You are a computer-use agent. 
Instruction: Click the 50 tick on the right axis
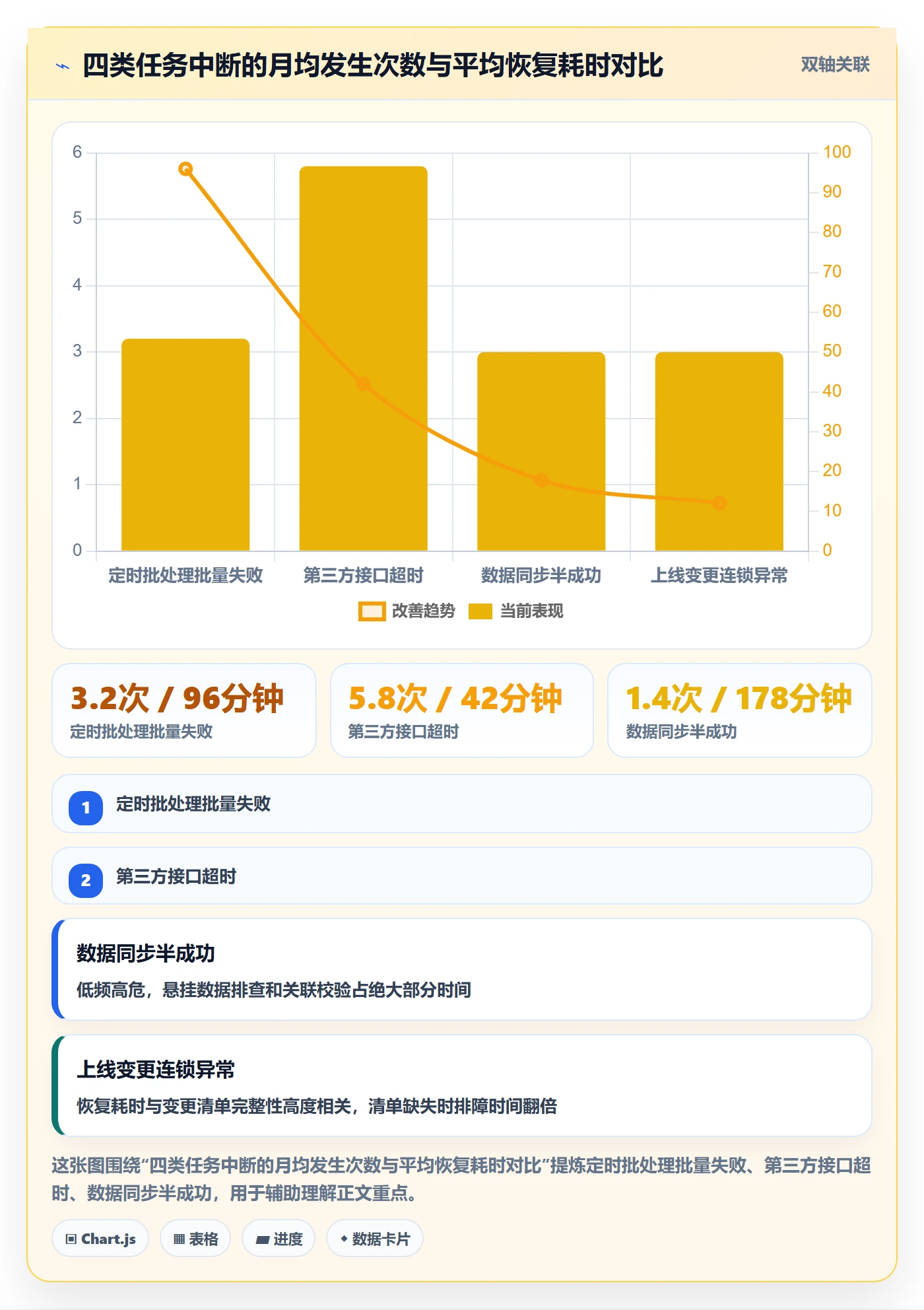(x=832, y=351)
